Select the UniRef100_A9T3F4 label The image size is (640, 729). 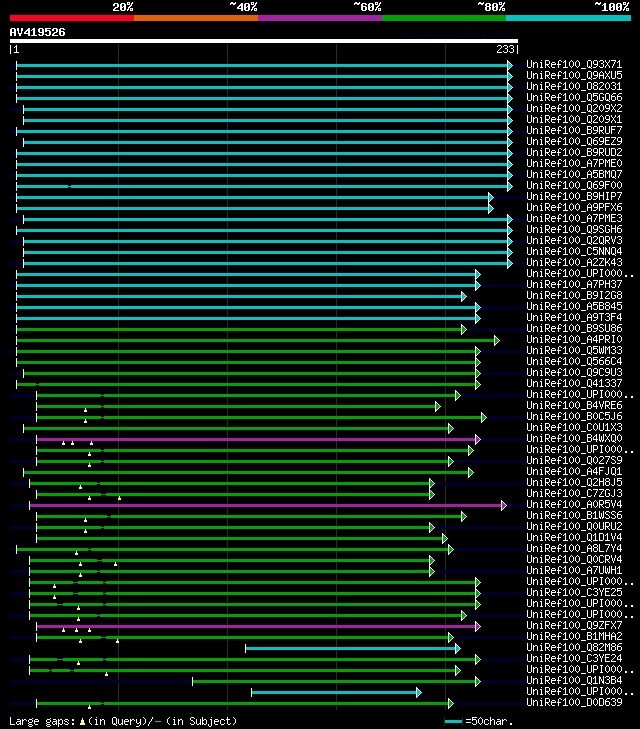[x=574, y=318]
